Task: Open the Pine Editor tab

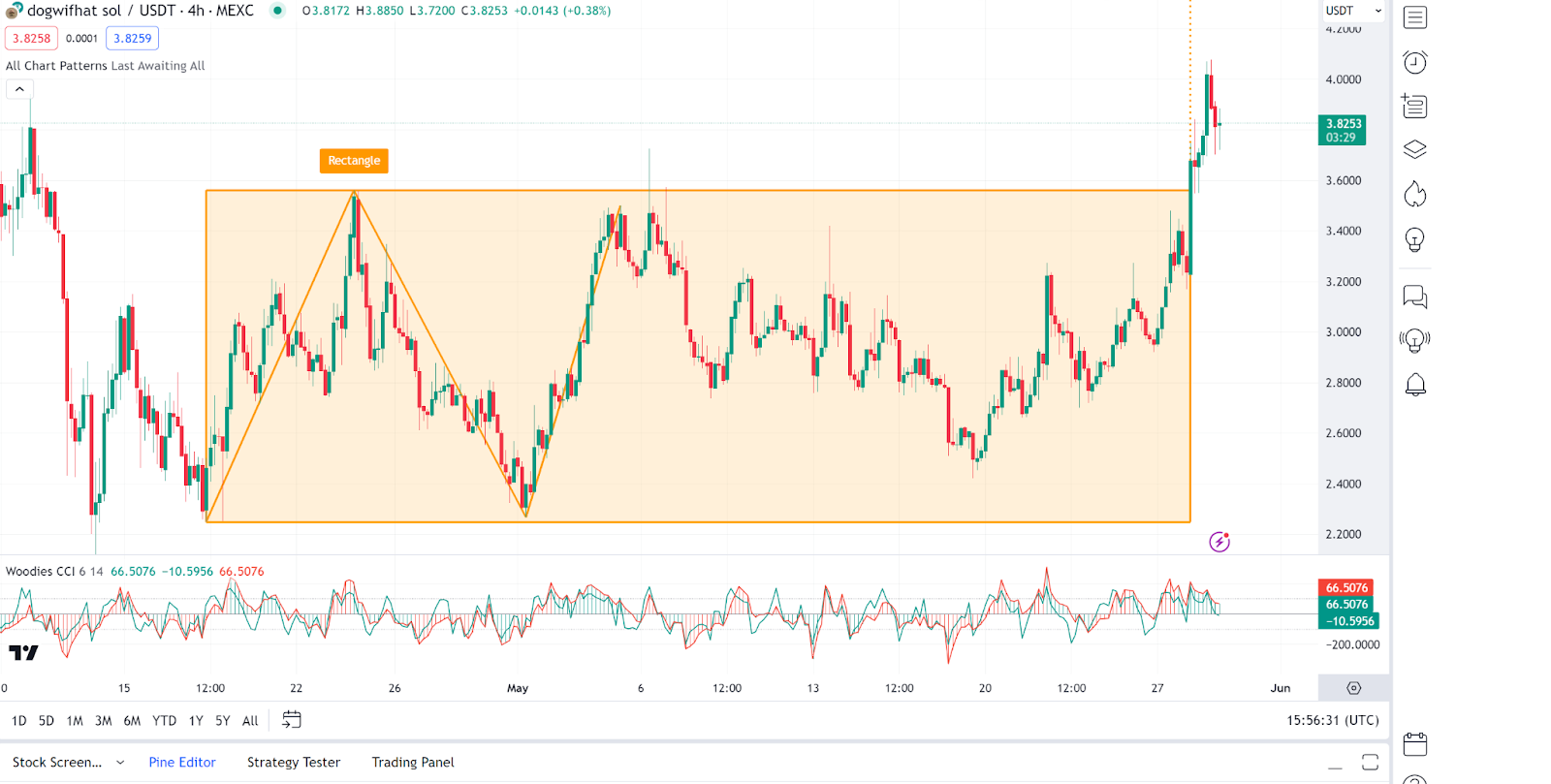Action: (182, 762)
